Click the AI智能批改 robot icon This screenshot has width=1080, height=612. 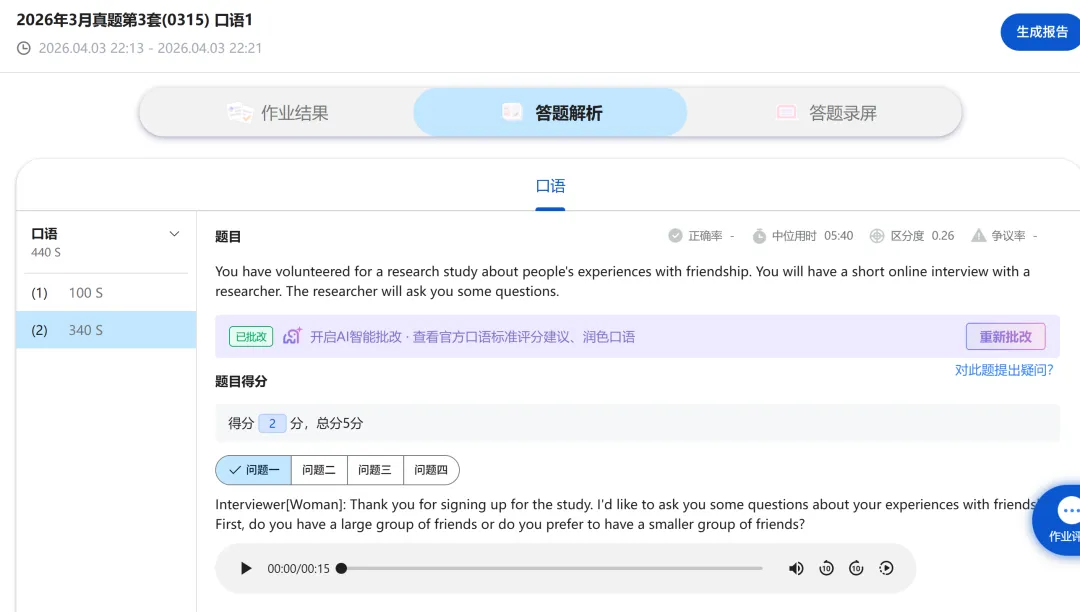[x=293, y=336]
